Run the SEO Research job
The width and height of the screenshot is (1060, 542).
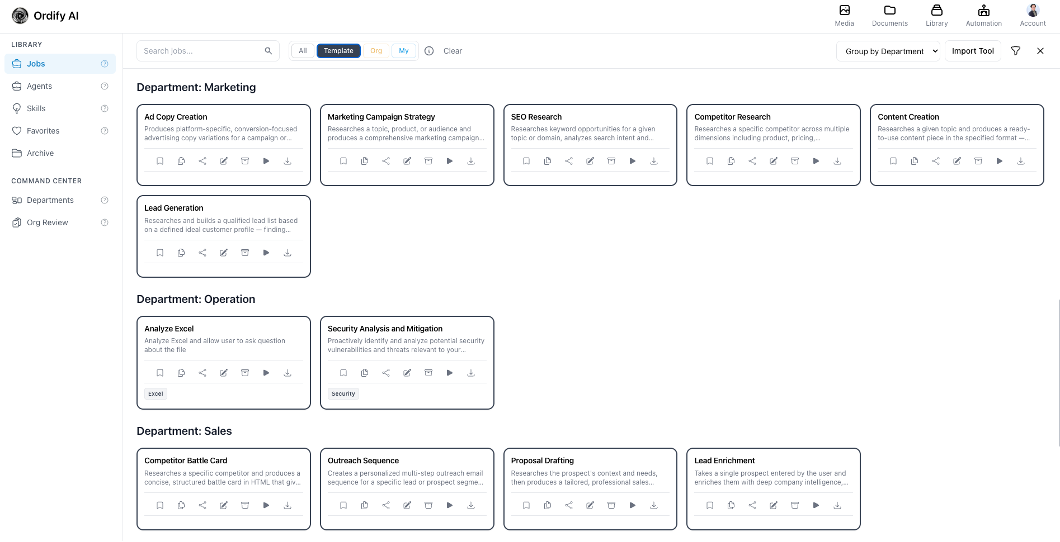(x=633, y=161)
